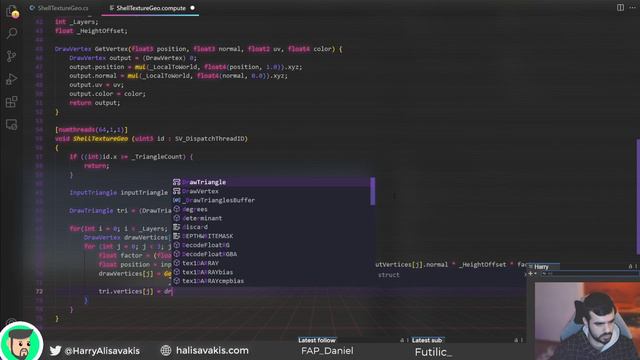Click the struct icon beside DrawTriangle suggestion
The height and width of the screenshot is (360, 640).
[176, 182]
